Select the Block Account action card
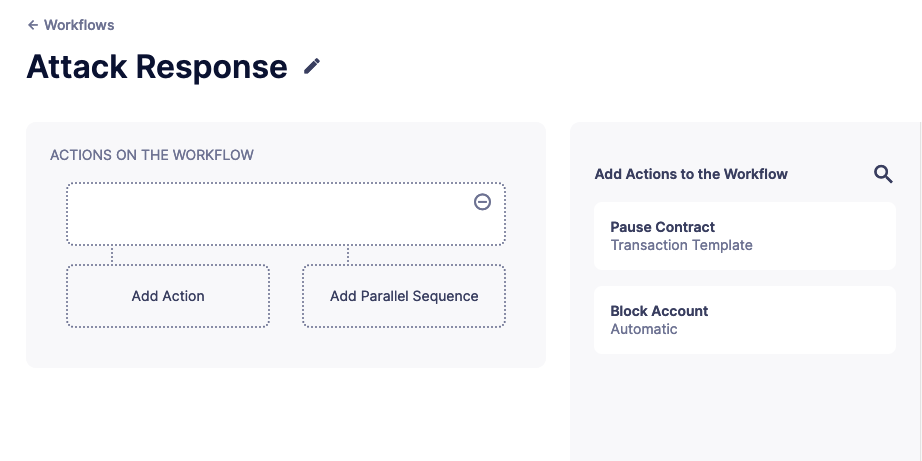Image resolution: width=922 pixels, height=461 pixels. coord(744,320)
